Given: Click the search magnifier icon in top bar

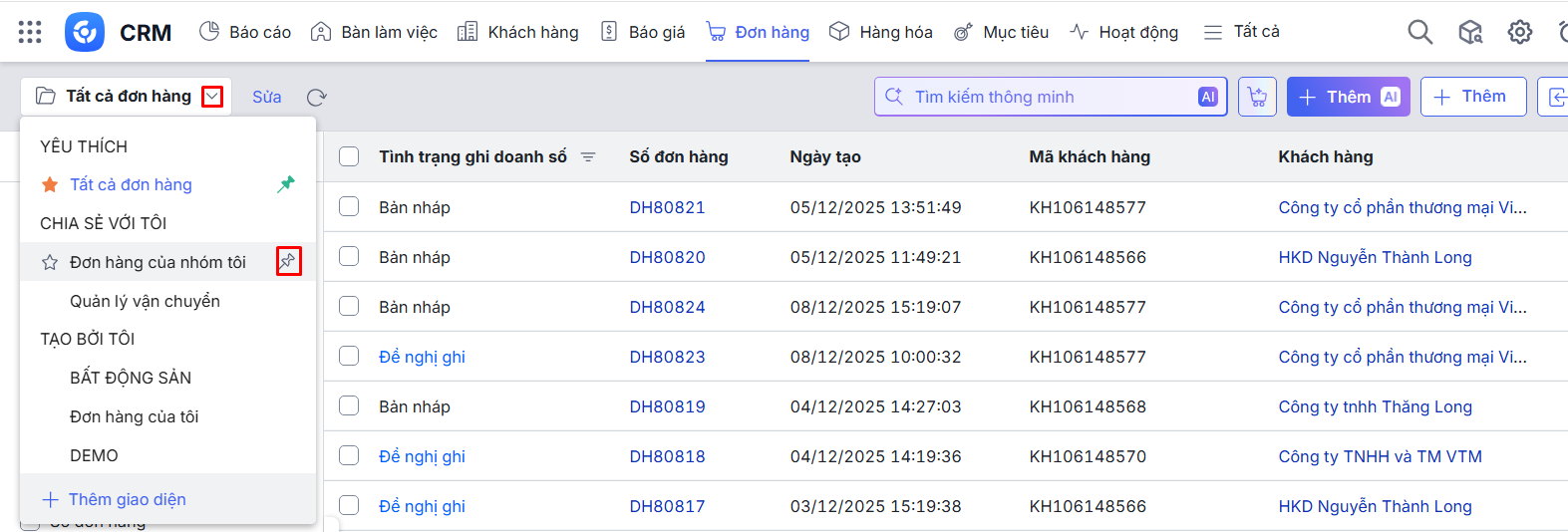Looking at the screenshot, I should 1419,32.
